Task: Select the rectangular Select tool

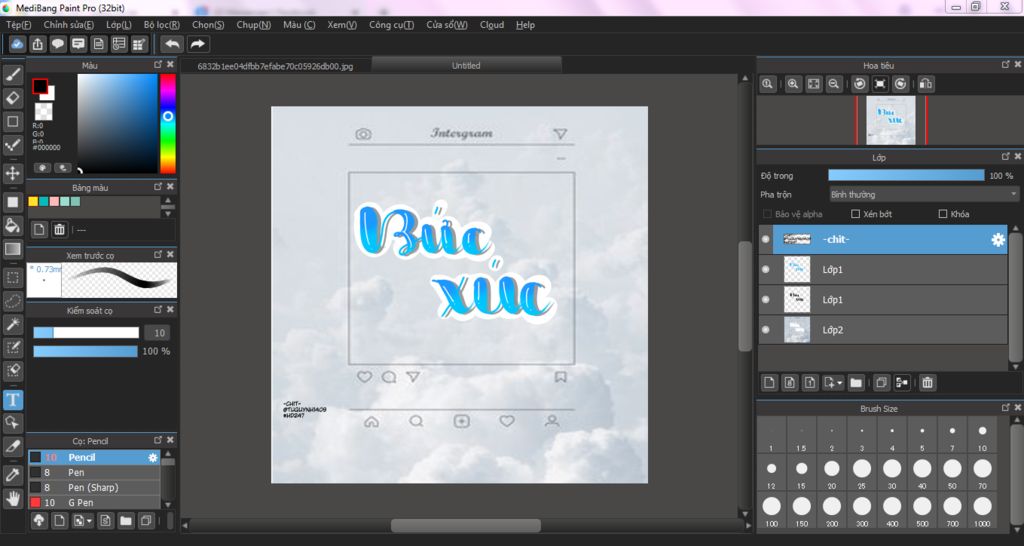Action: click(x=13, y=278)
